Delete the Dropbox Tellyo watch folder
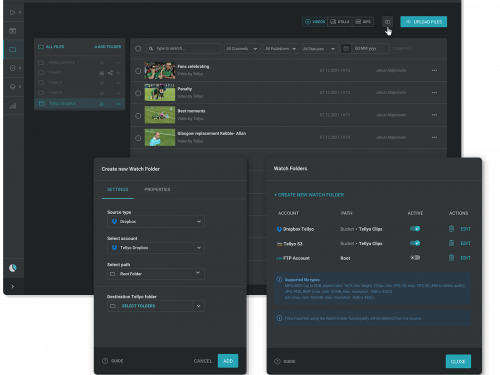 [x=451, y=229]
